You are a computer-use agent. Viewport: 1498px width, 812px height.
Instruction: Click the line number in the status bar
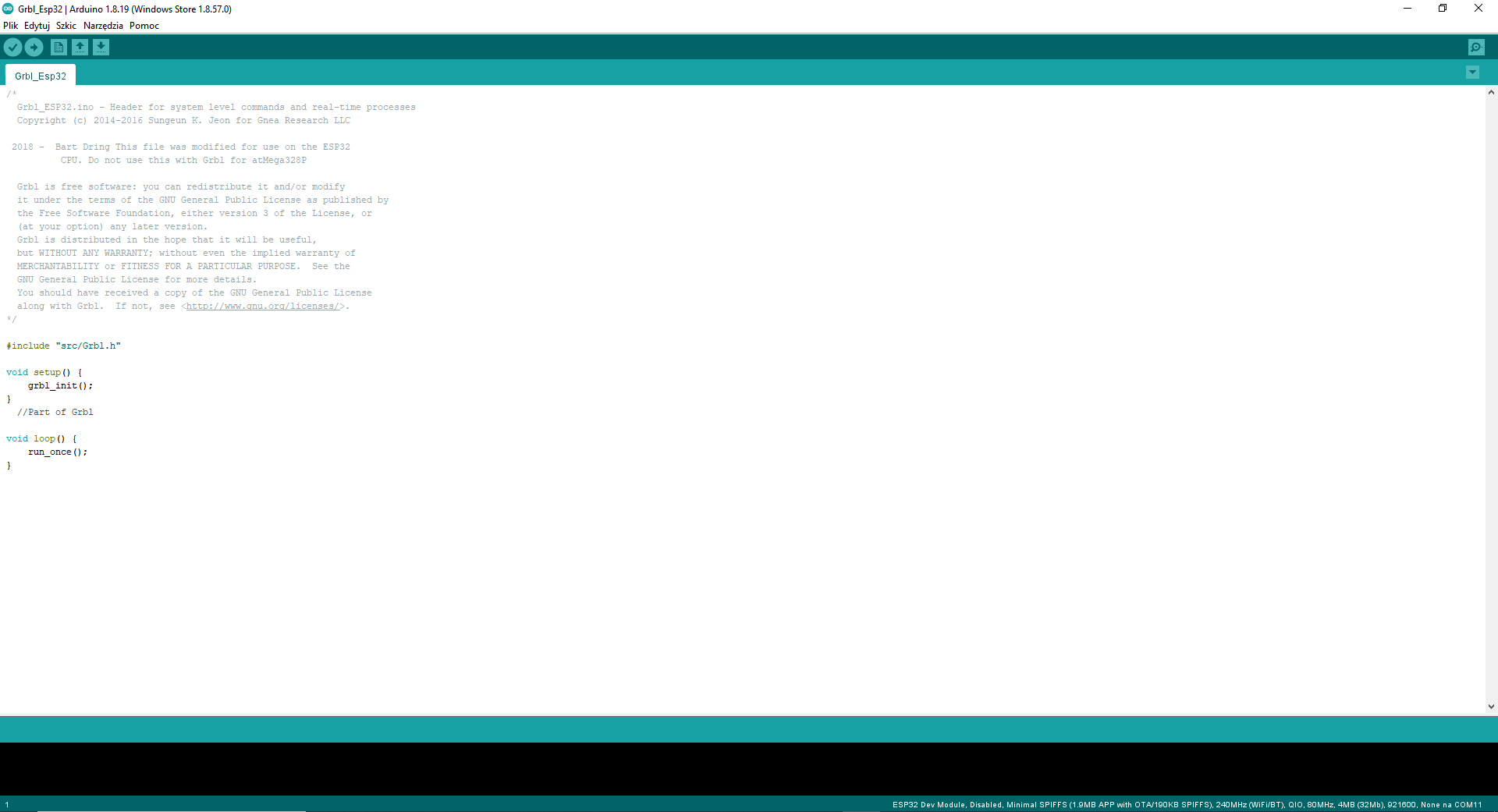[x=7, y=805]
